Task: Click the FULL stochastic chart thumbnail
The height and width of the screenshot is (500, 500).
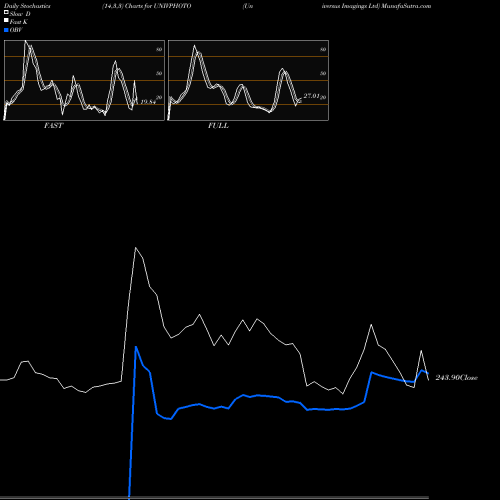Action: [x=248, y=80]
